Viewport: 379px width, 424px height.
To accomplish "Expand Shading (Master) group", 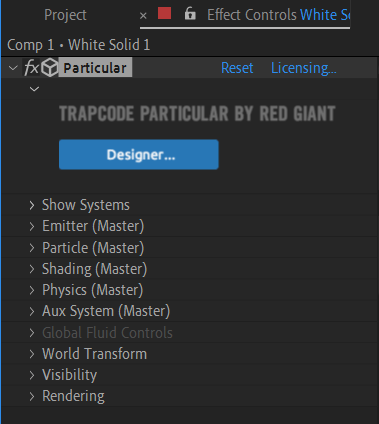I will [x=32, y=269].
